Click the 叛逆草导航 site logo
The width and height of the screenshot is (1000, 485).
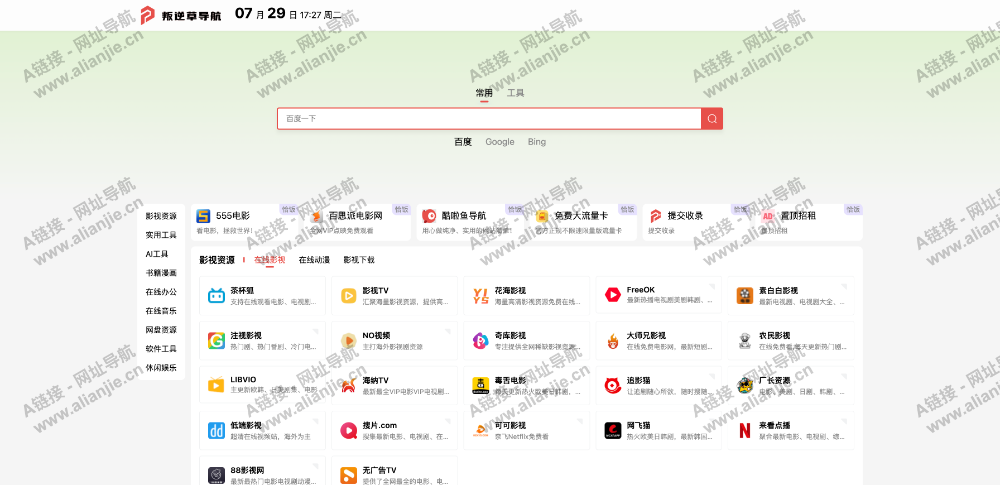click(180, 15)
